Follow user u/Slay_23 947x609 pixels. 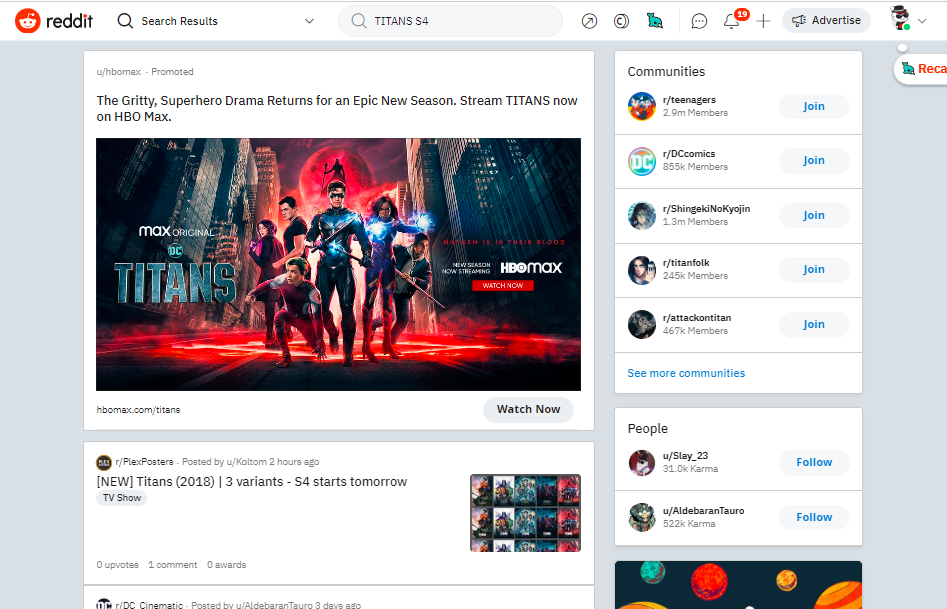pos(814,462)
